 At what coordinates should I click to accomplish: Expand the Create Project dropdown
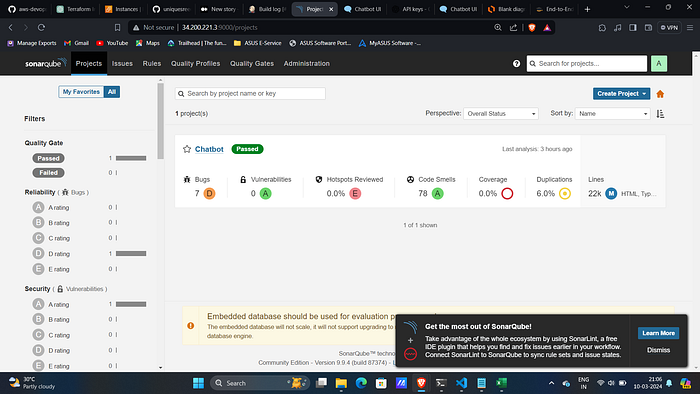pos(621,94)
